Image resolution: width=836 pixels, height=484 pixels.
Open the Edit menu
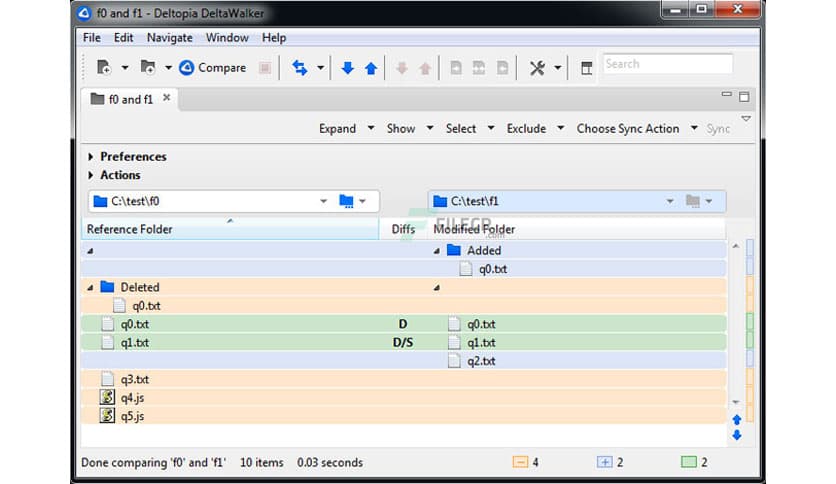point(123,38)
